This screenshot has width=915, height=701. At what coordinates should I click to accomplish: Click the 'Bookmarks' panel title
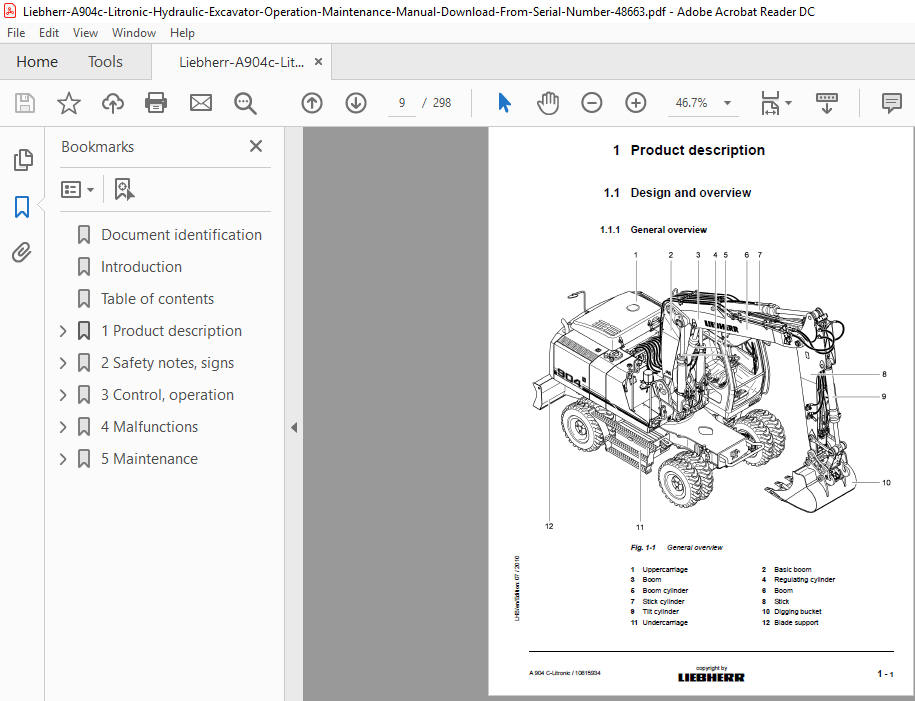coord(97,147)
